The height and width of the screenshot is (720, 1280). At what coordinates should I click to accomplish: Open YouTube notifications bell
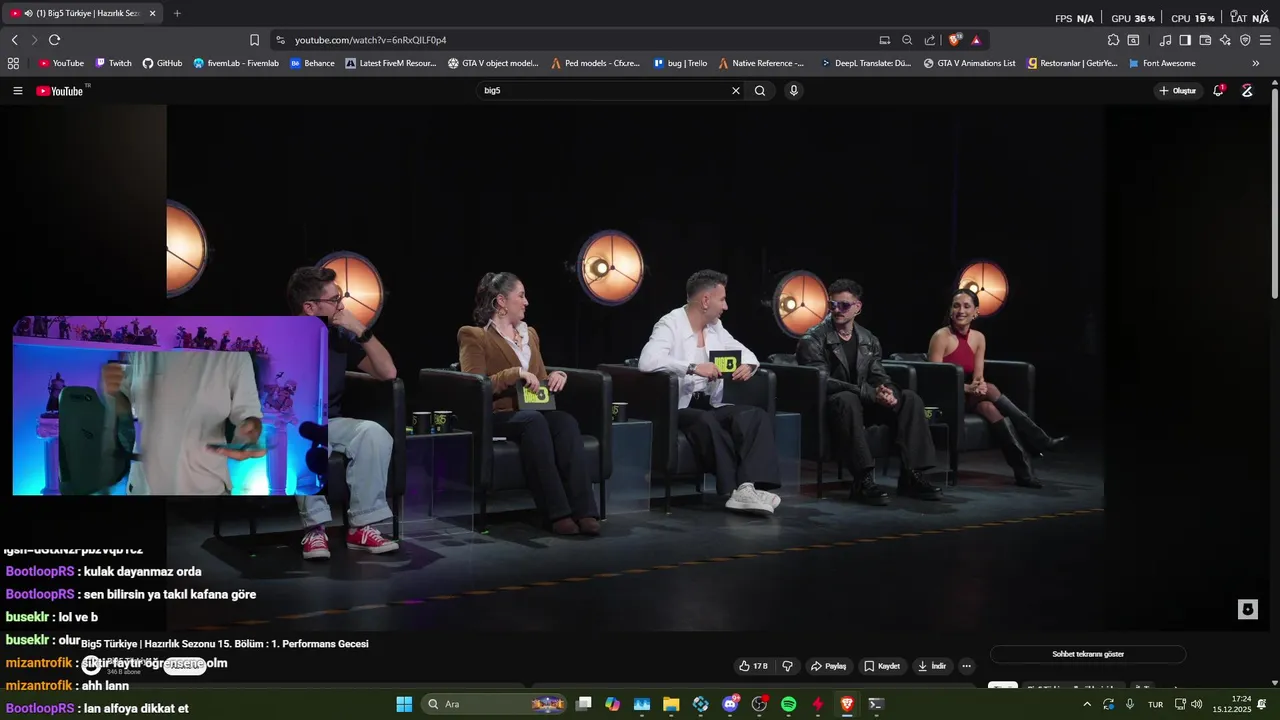(1218, 91)
